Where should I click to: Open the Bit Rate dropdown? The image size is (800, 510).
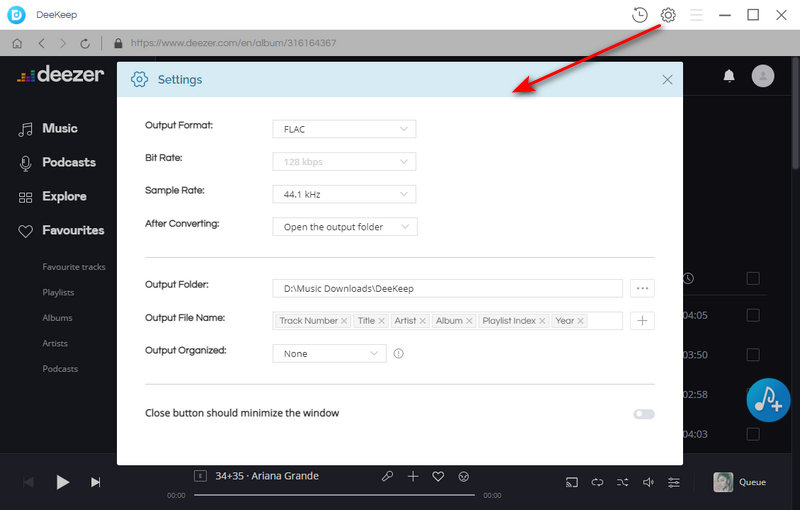[344, 162]
